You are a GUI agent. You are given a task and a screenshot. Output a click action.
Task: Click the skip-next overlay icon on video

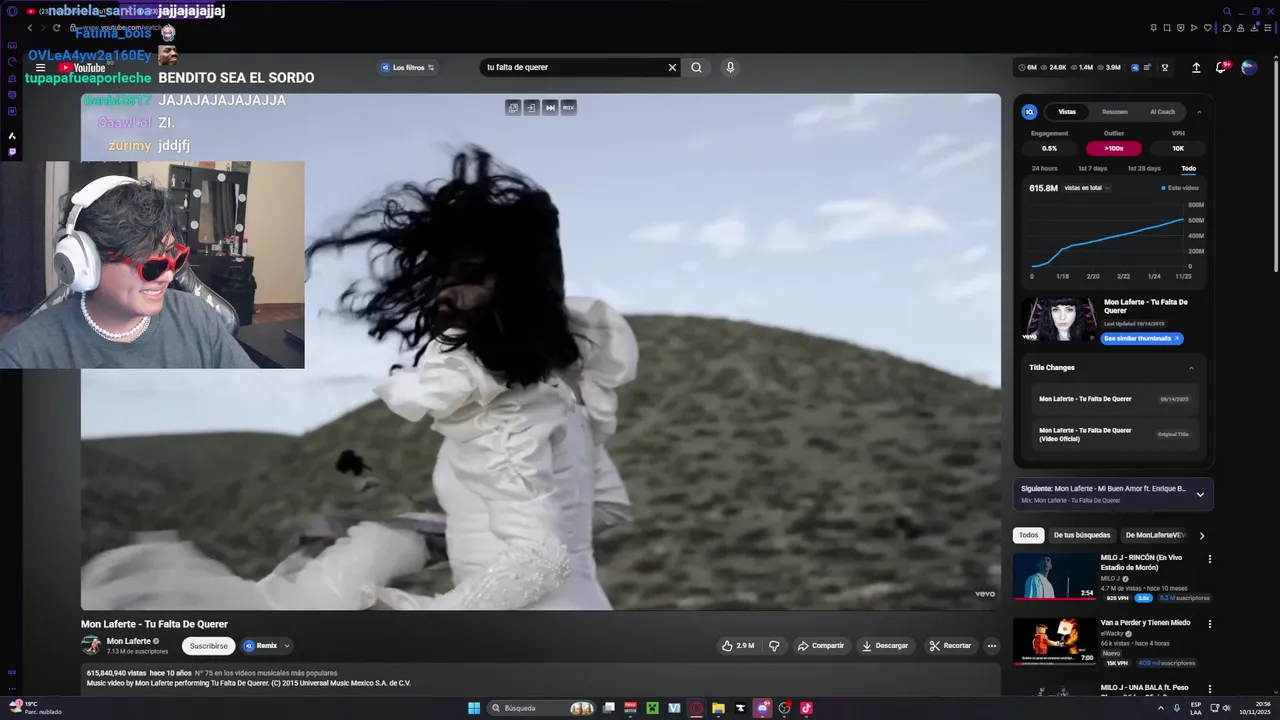pyautogui.click(x=550, y=108)
